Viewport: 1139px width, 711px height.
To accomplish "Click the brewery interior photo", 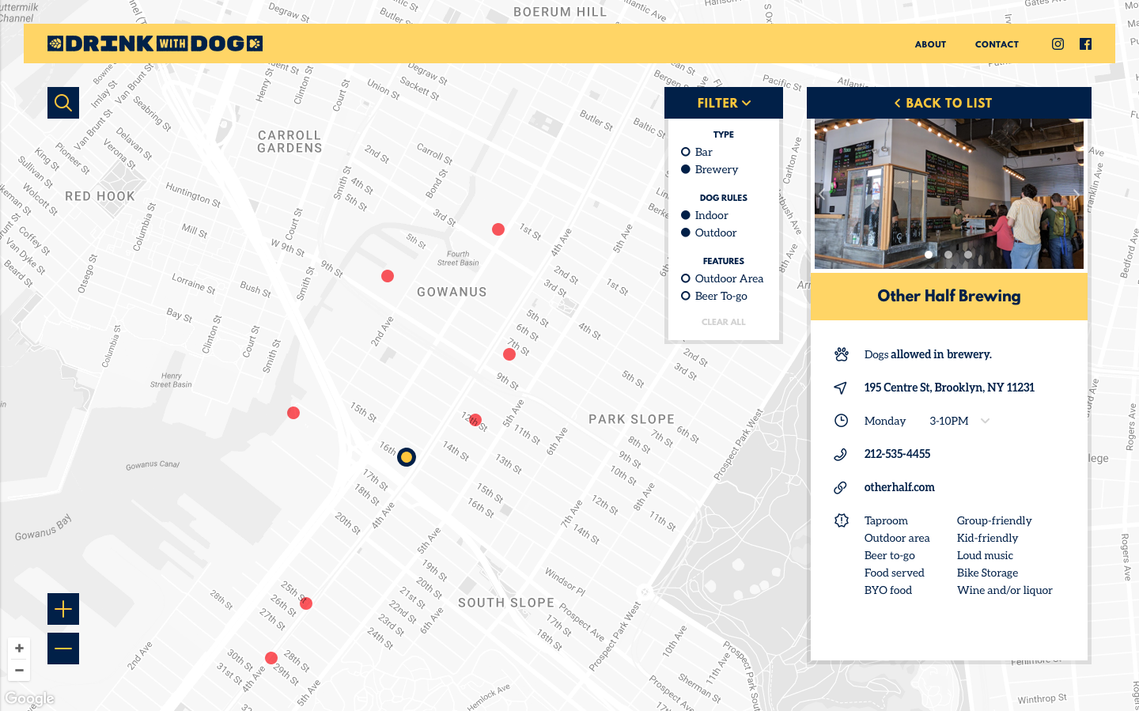I will 949,194.
